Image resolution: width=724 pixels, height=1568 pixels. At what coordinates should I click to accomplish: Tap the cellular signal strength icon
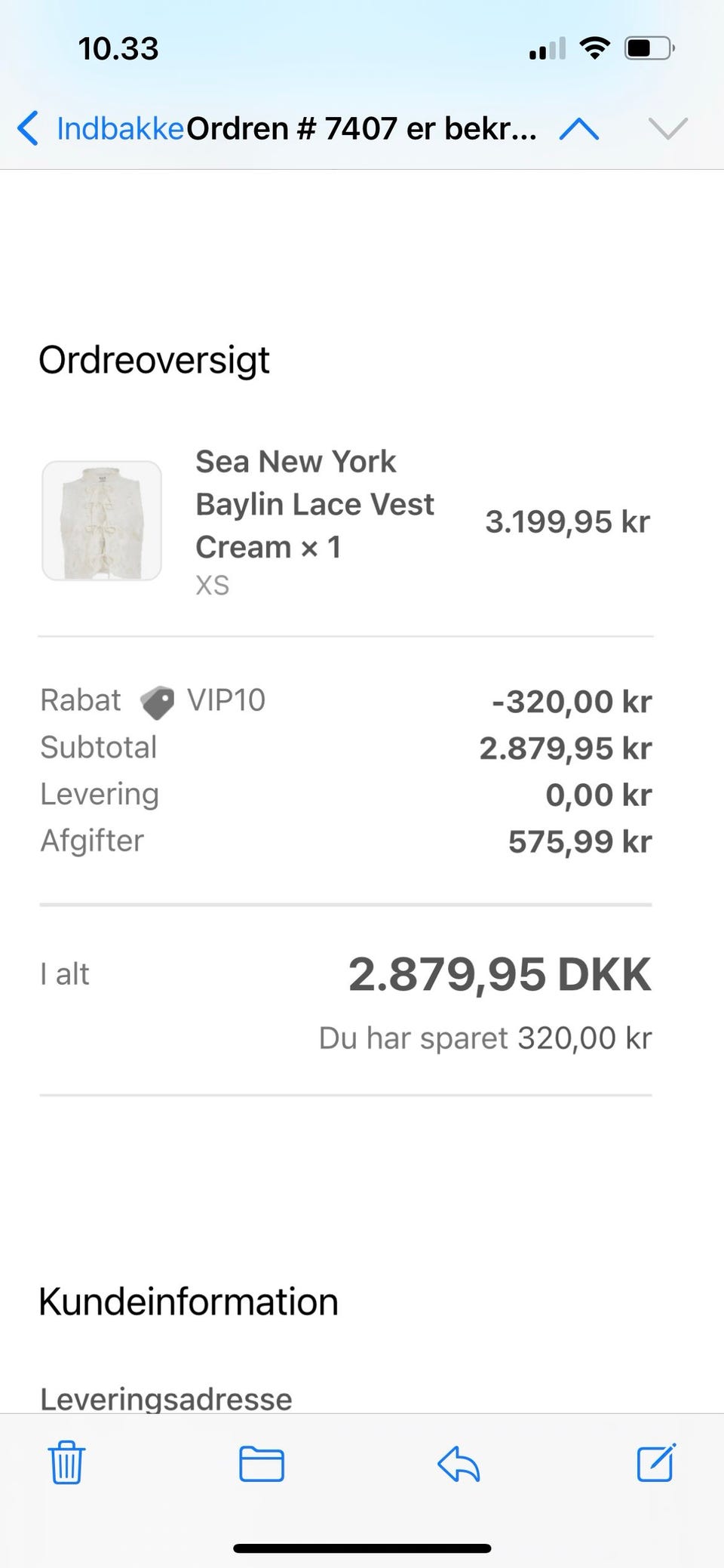pyautogui.click(x=547, y=50)
